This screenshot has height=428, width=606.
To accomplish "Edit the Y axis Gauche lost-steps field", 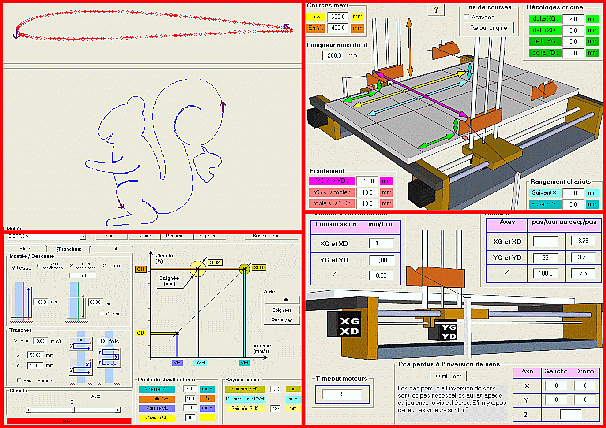I will [556, 400].
